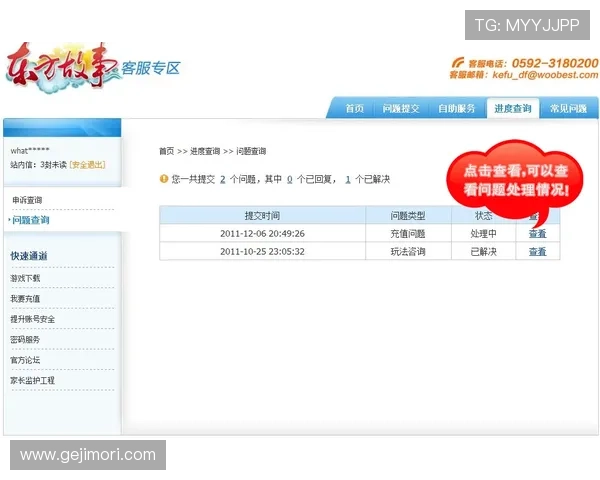Viewport: 600px width, 480px height.
Task: Click 首页 in the breadcrumb
Action: point(166,151)
